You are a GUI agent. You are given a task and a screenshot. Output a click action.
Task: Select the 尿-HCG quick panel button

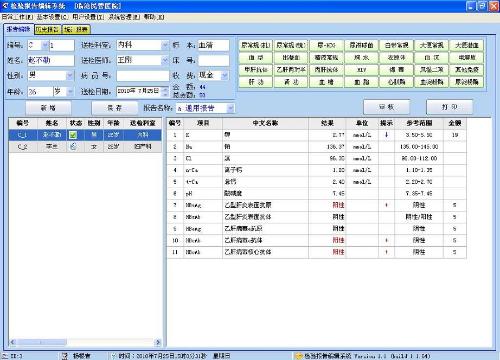[326, 45]
